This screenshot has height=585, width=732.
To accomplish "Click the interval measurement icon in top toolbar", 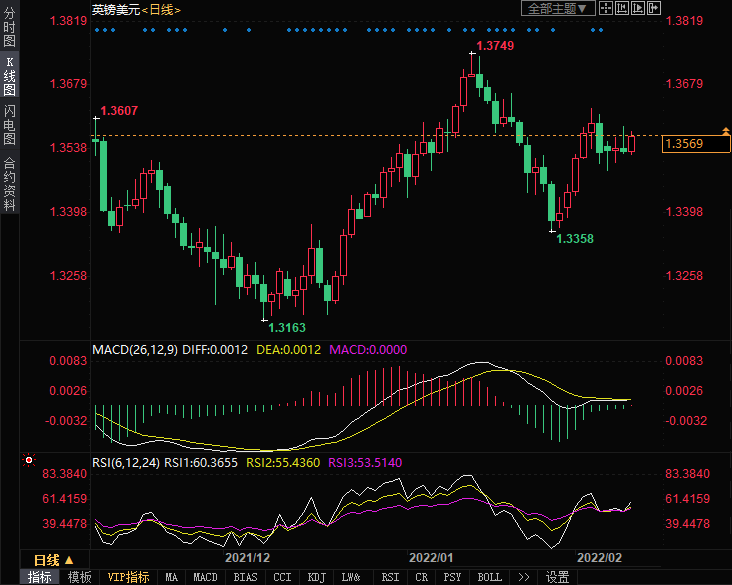I will 623,8.
